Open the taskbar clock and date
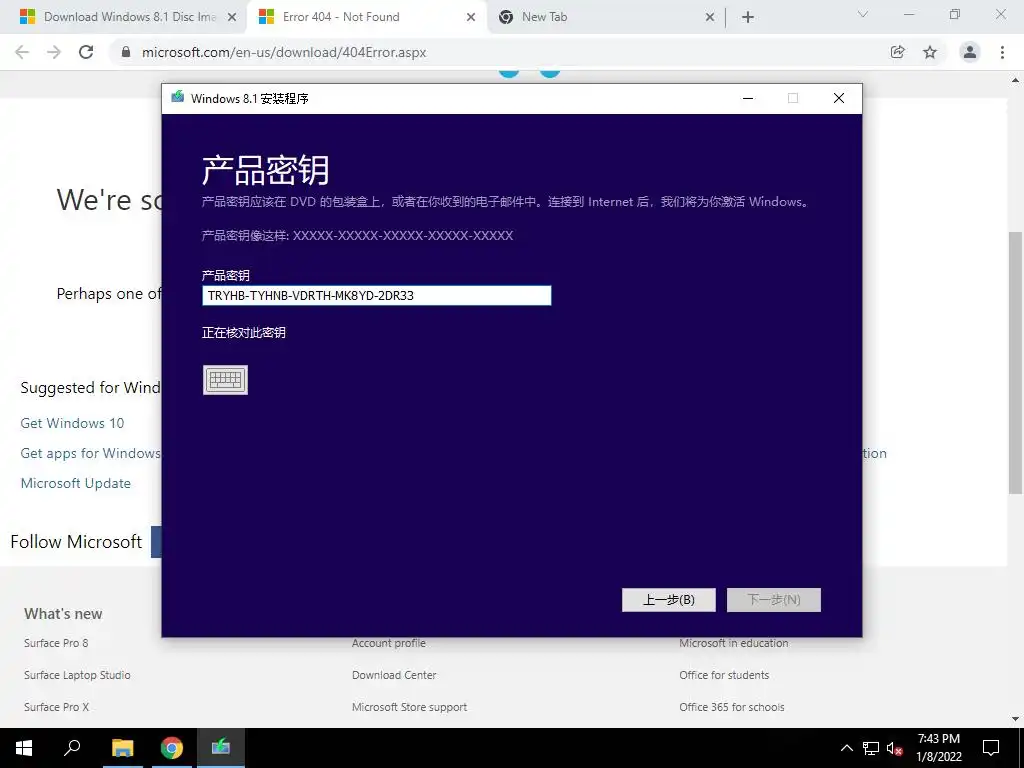Image resolution: width=1024 pixels, height=768 pixels. click(938, 748)
